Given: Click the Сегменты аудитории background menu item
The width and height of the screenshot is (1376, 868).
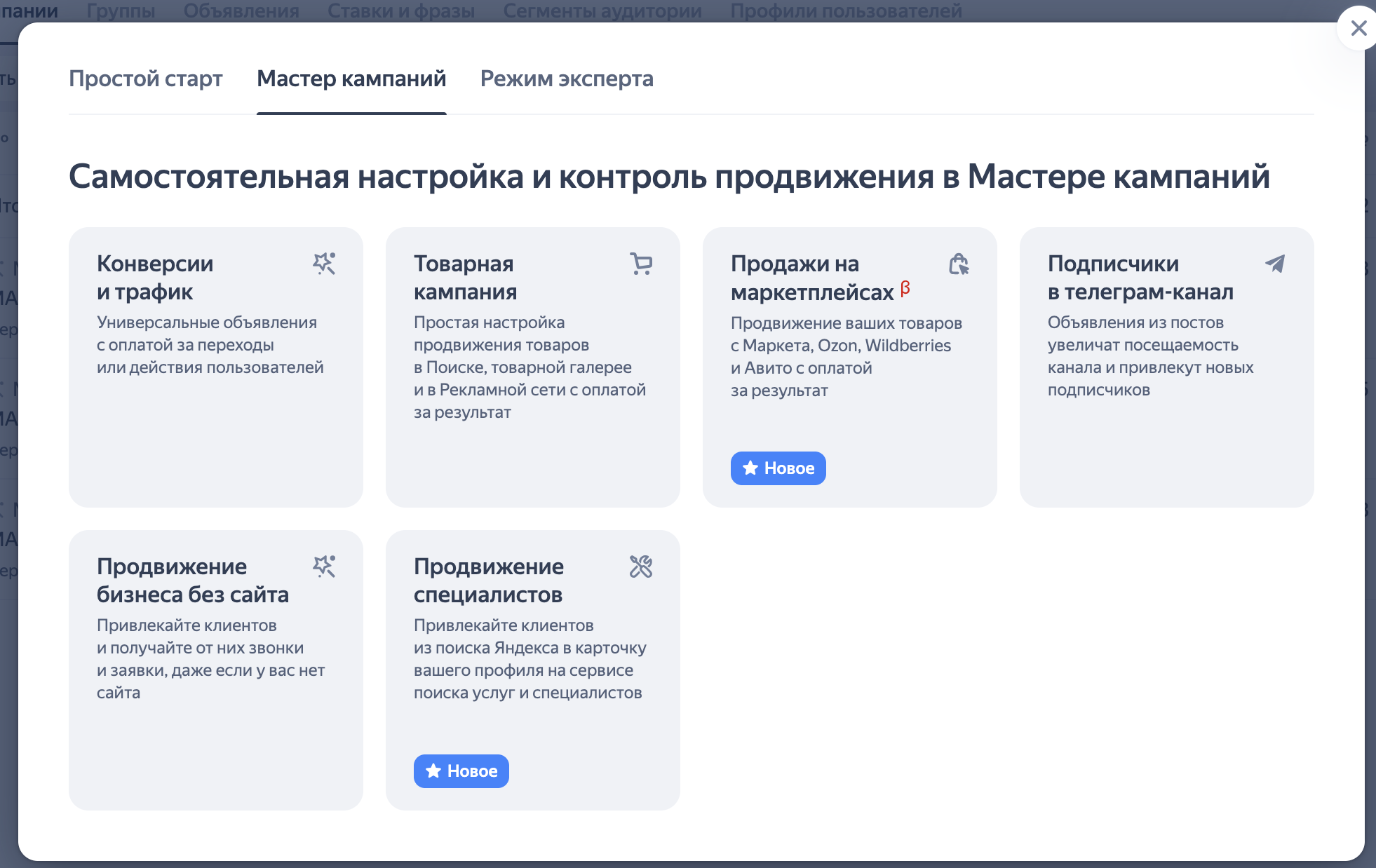Looking at the screenshot, I should tap(602, 11).
